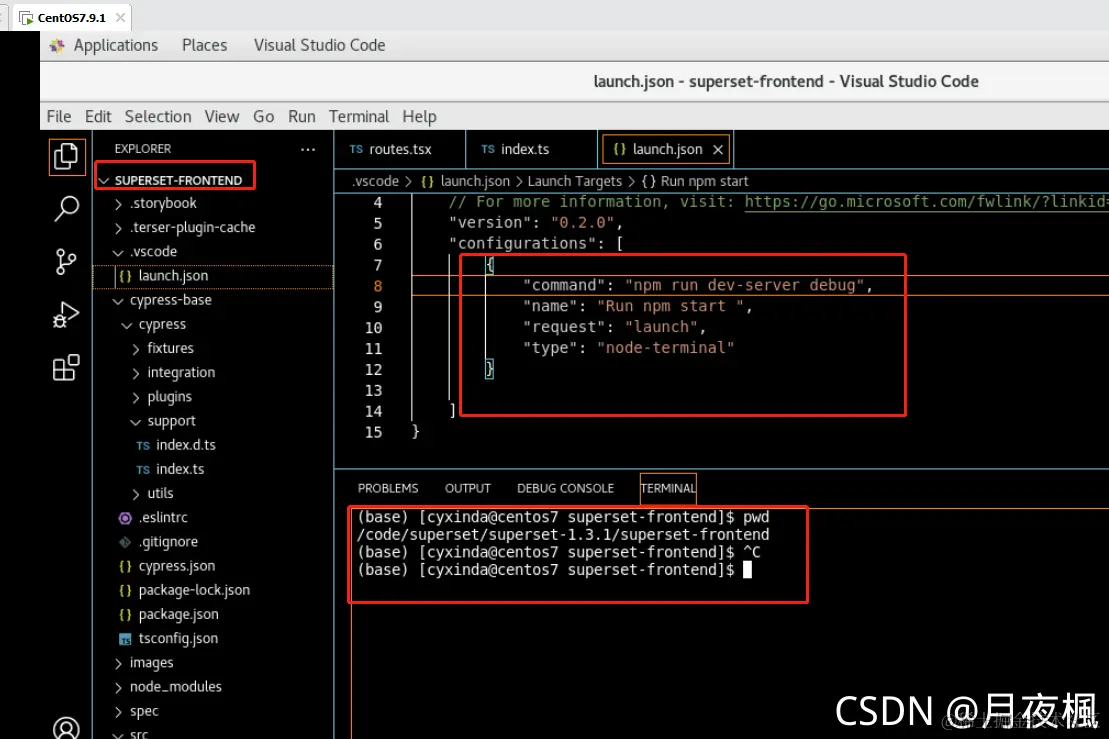Open the Run menu
The image size is (1109, 739).
[x=301, y=117]
